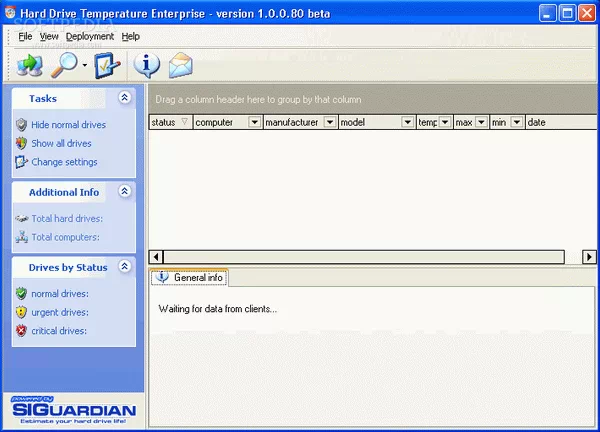Screen dimensions: 600x432
Task: Click the network computers deployment toolbar icon
Action: 29,65
